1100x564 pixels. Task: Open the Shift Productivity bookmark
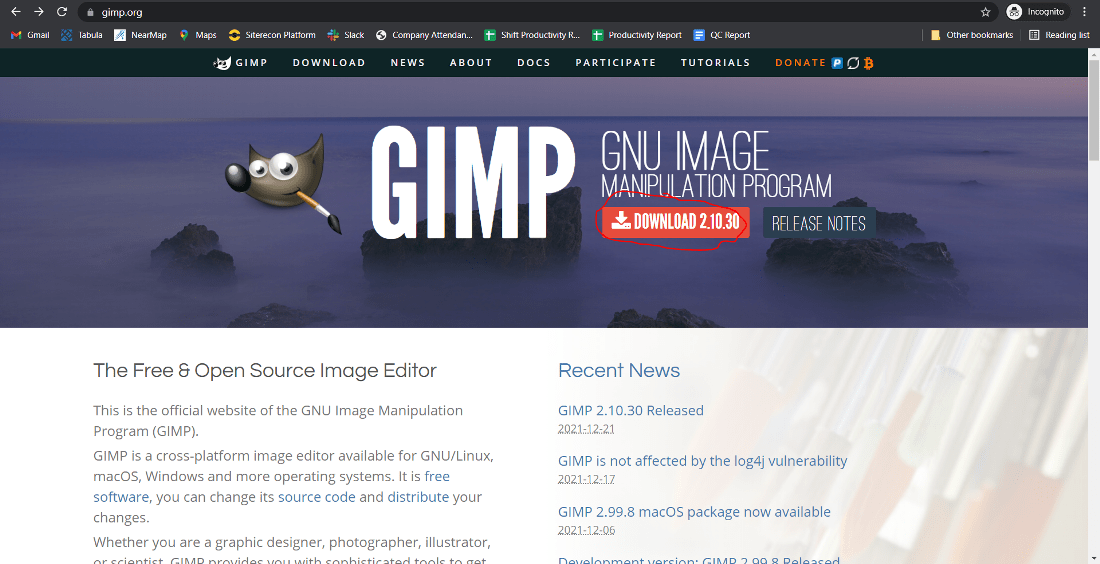coord(532,35)
